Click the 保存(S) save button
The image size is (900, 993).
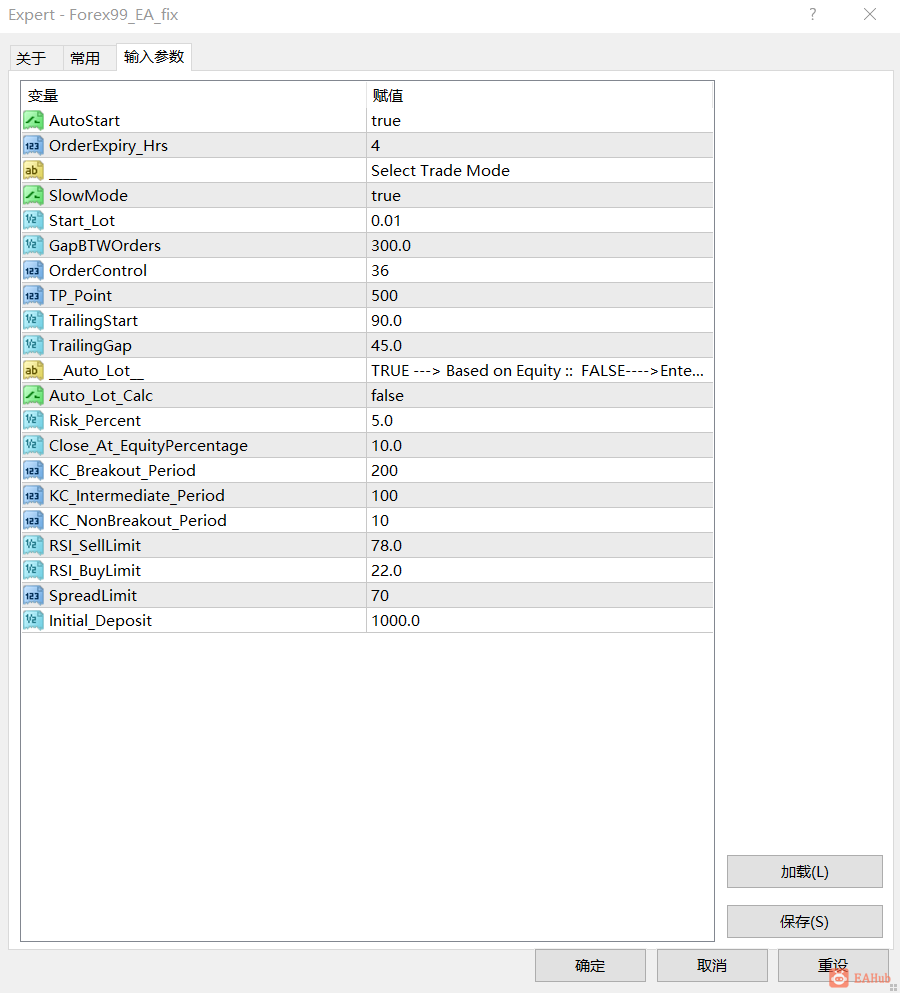click(804, 921)
